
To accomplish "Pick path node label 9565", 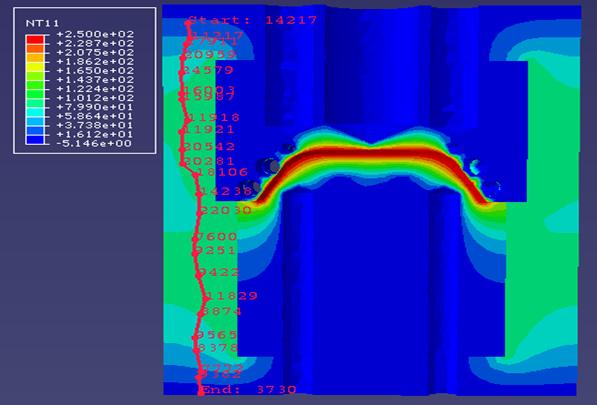I will [x=217, y=335].
